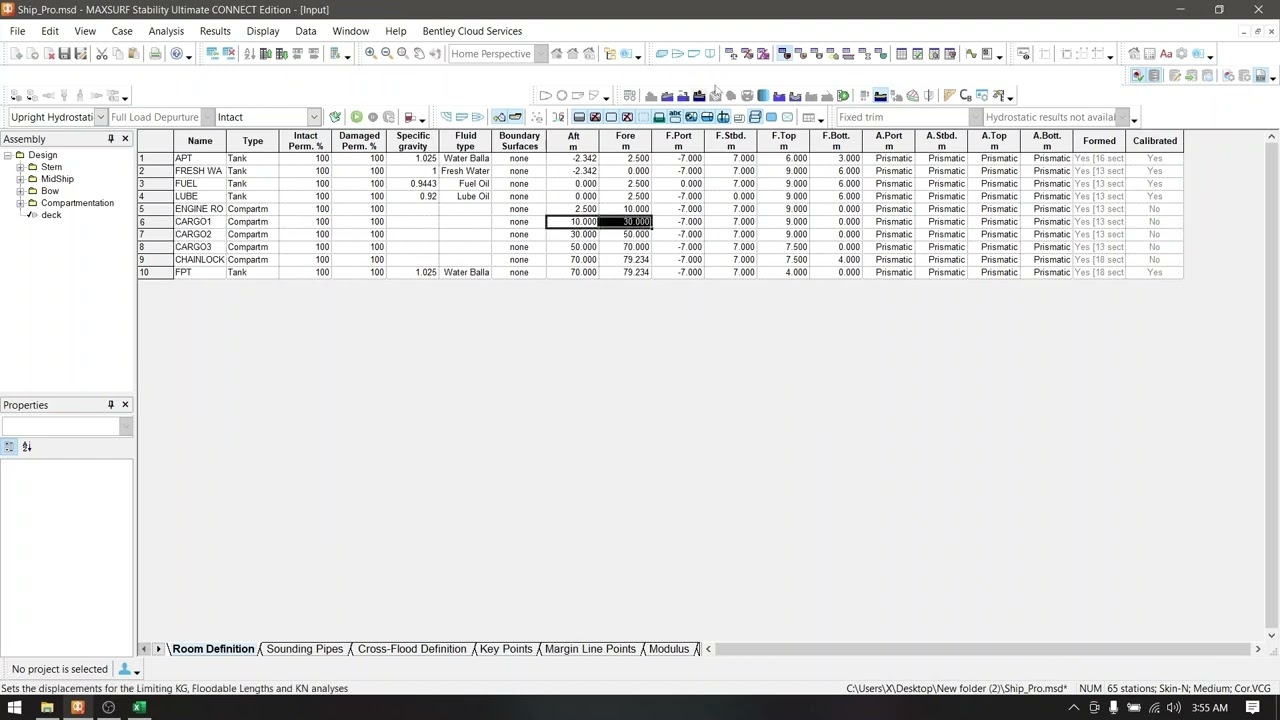Click the New file icon
This screenshot has width=1280, height=720.
(16, 54)
